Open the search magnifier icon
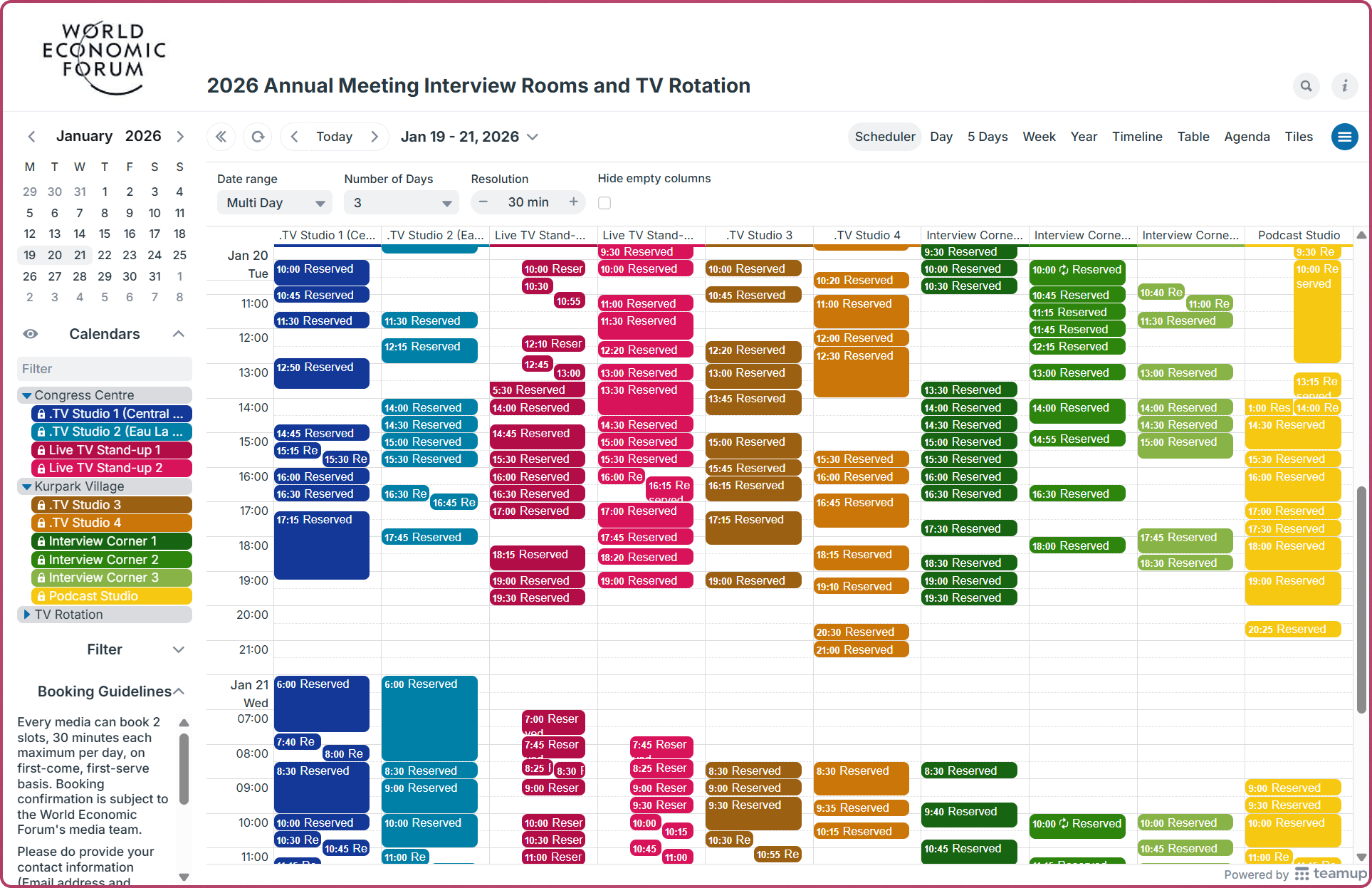 pos(1306,86)
